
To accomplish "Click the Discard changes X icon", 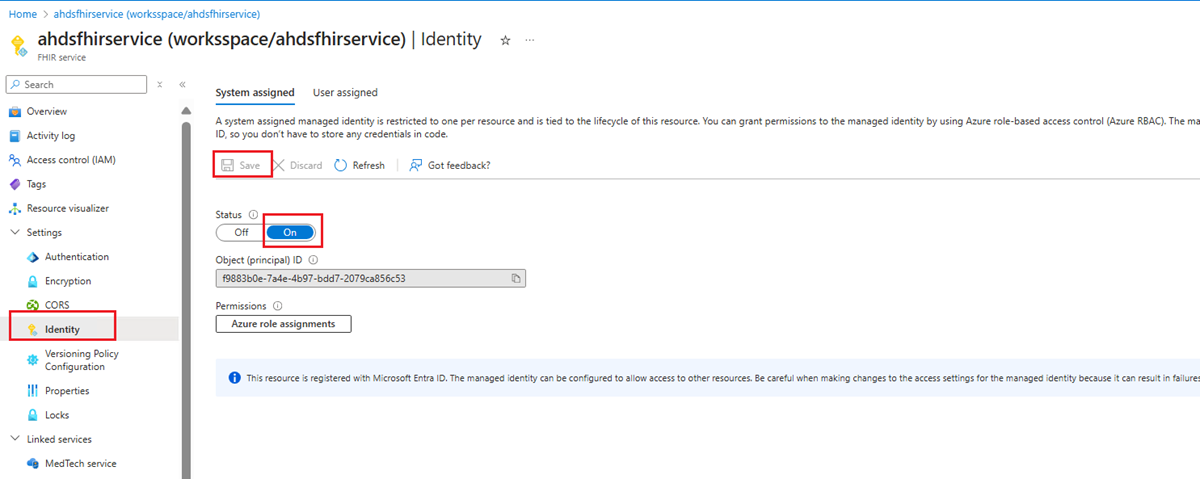I will [280, 165].
